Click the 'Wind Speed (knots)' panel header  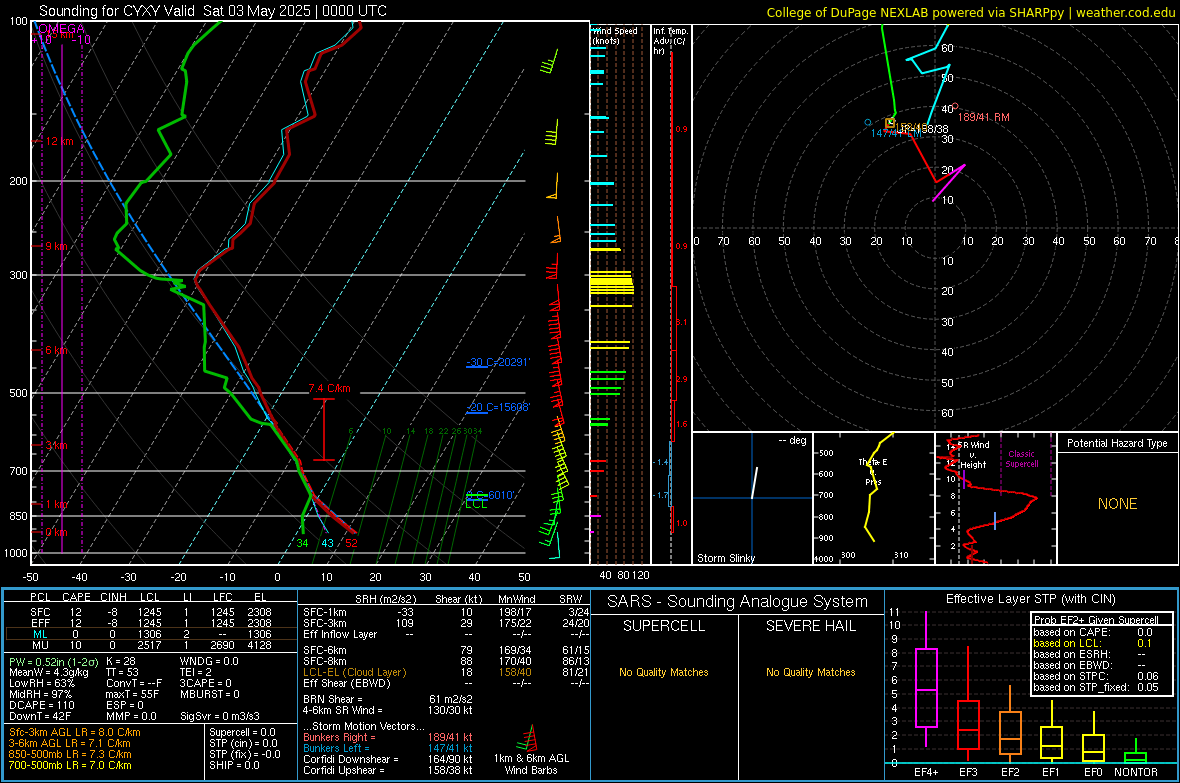tap(614, 35)
